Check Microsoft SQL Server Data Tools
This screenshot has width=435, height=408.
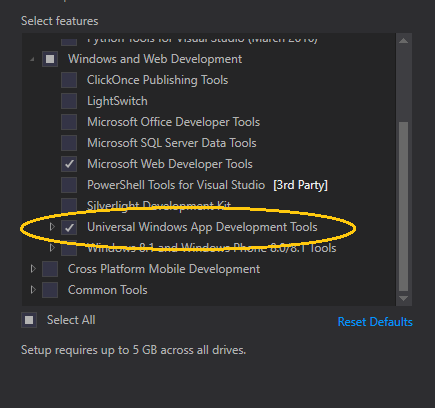pyautogui.click(x=69, y=143)
